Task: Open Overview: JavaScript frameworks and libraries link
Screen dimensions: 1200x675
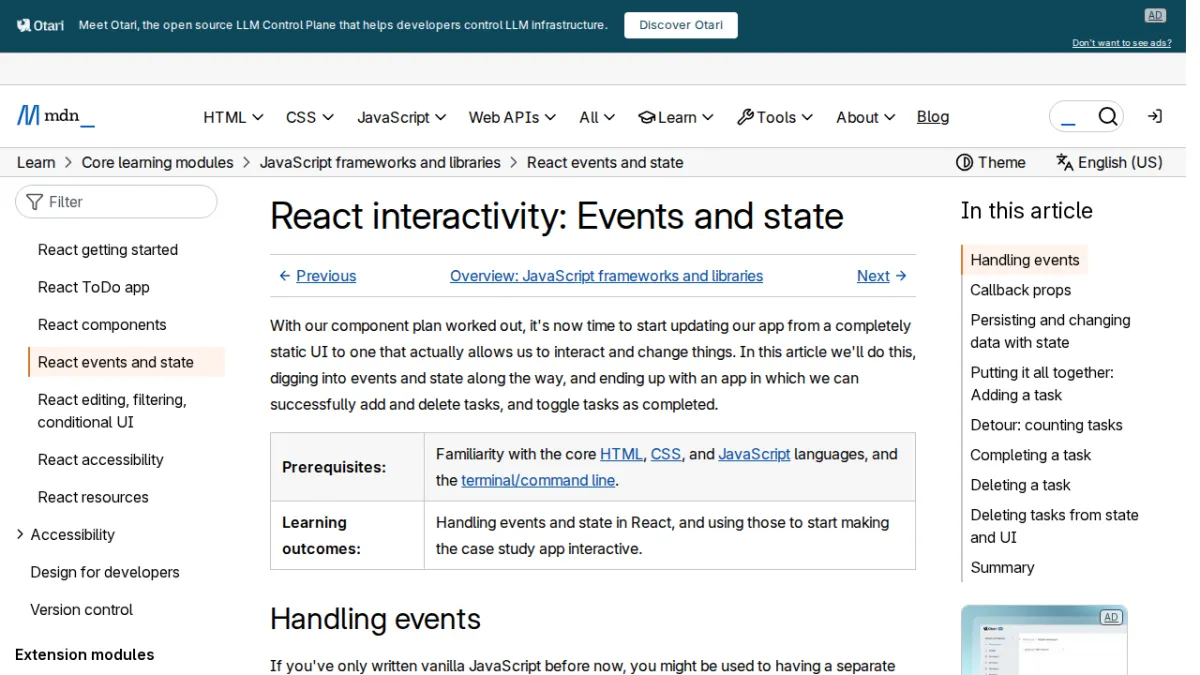Action: pyautogui.click(x=606, y=276)
